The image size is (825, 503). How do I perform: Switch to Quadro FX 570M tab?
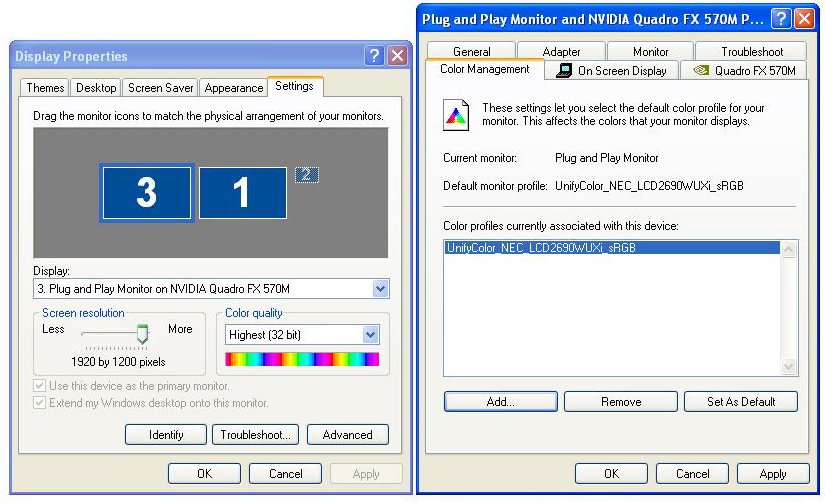pyautogui.click(x=744, y=71)
